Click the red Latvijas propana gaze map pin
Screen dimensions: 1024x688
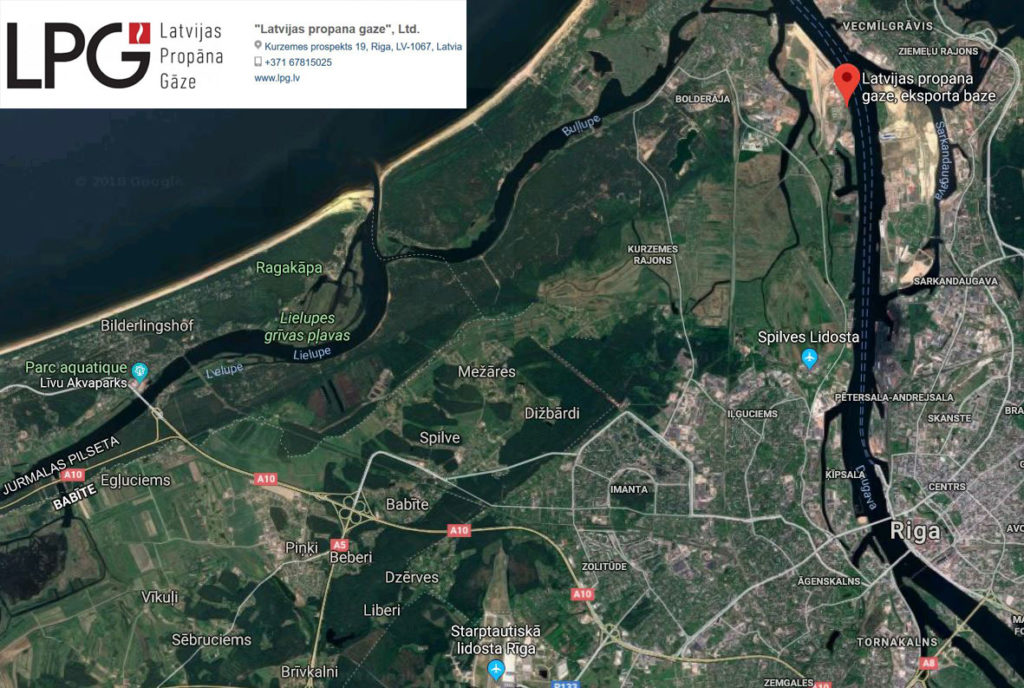(847, 84)
